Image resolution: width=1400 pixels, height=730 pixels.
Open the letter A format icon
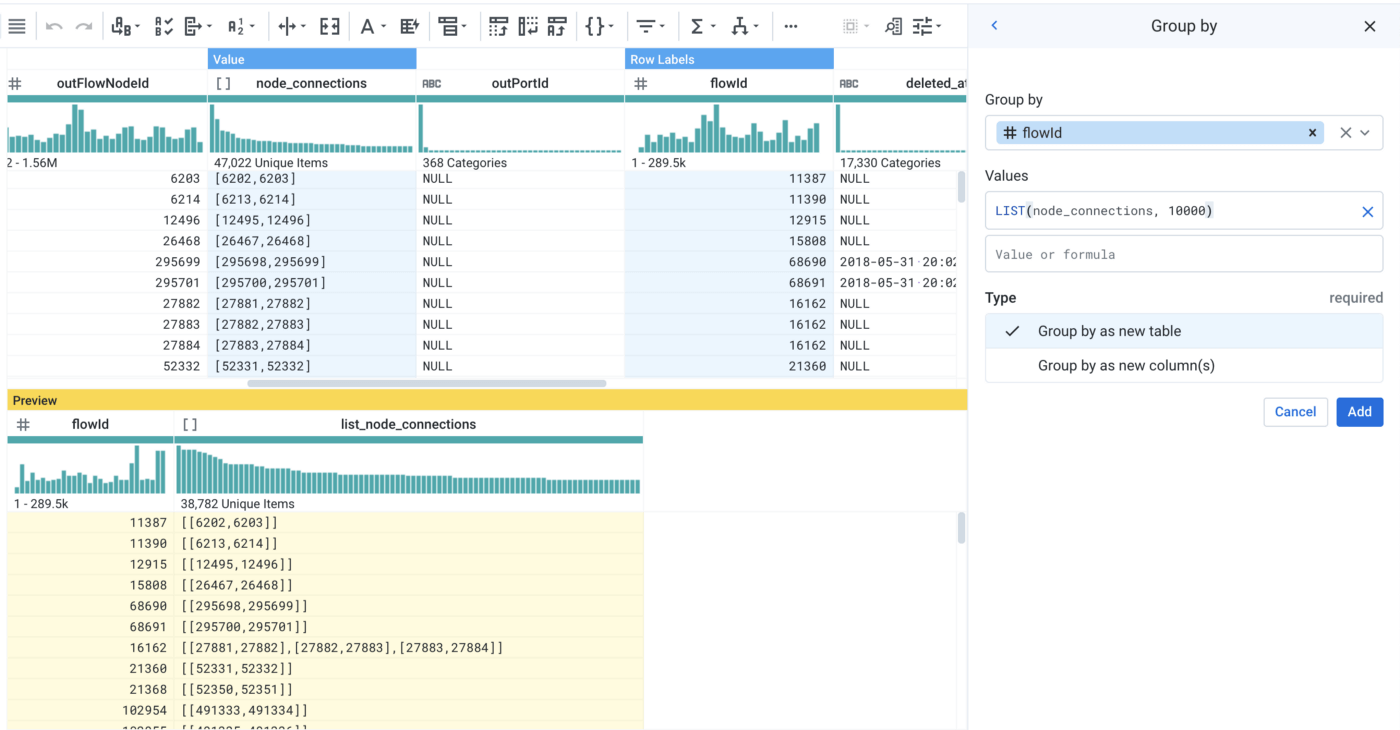click(x=373, y=27)
